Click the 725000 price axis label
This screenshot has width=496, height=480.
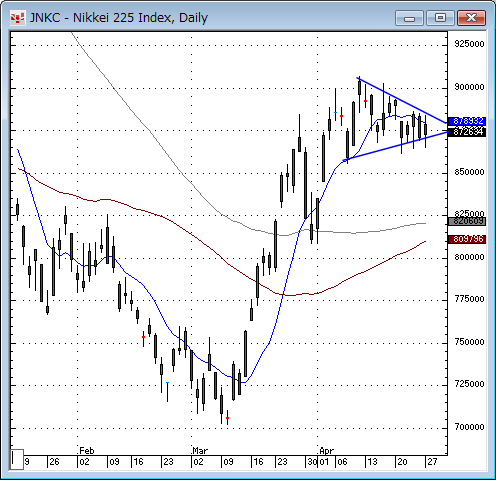[469, 384]
